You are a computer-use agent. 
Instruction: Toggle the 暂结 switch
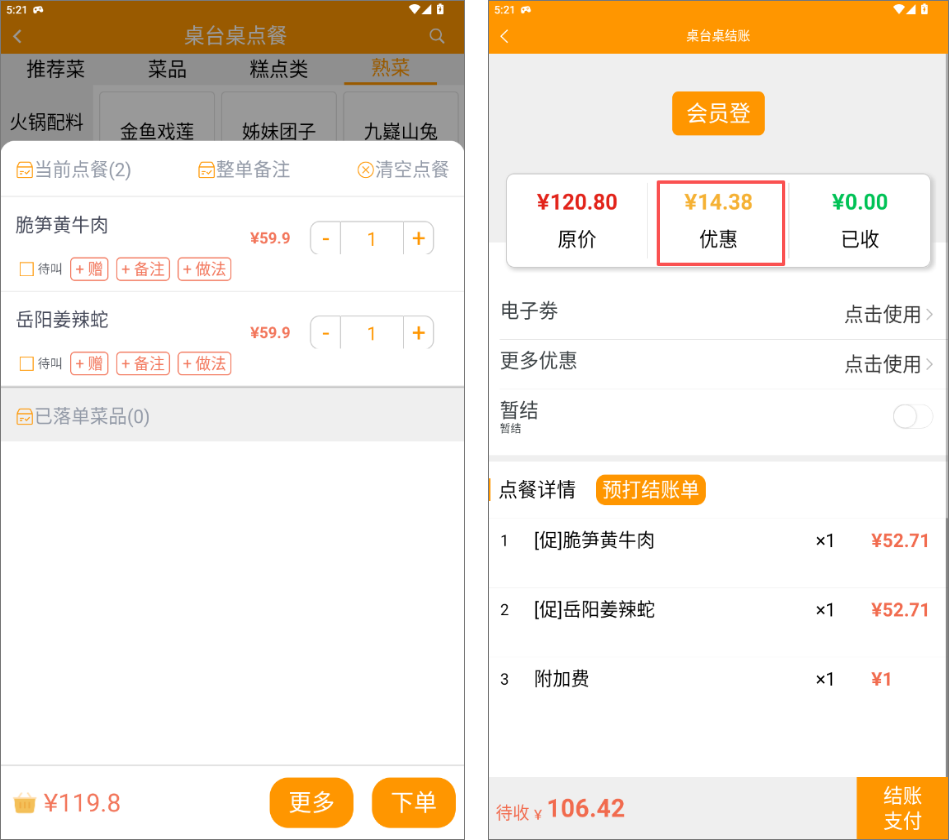(x=912, y=416)
